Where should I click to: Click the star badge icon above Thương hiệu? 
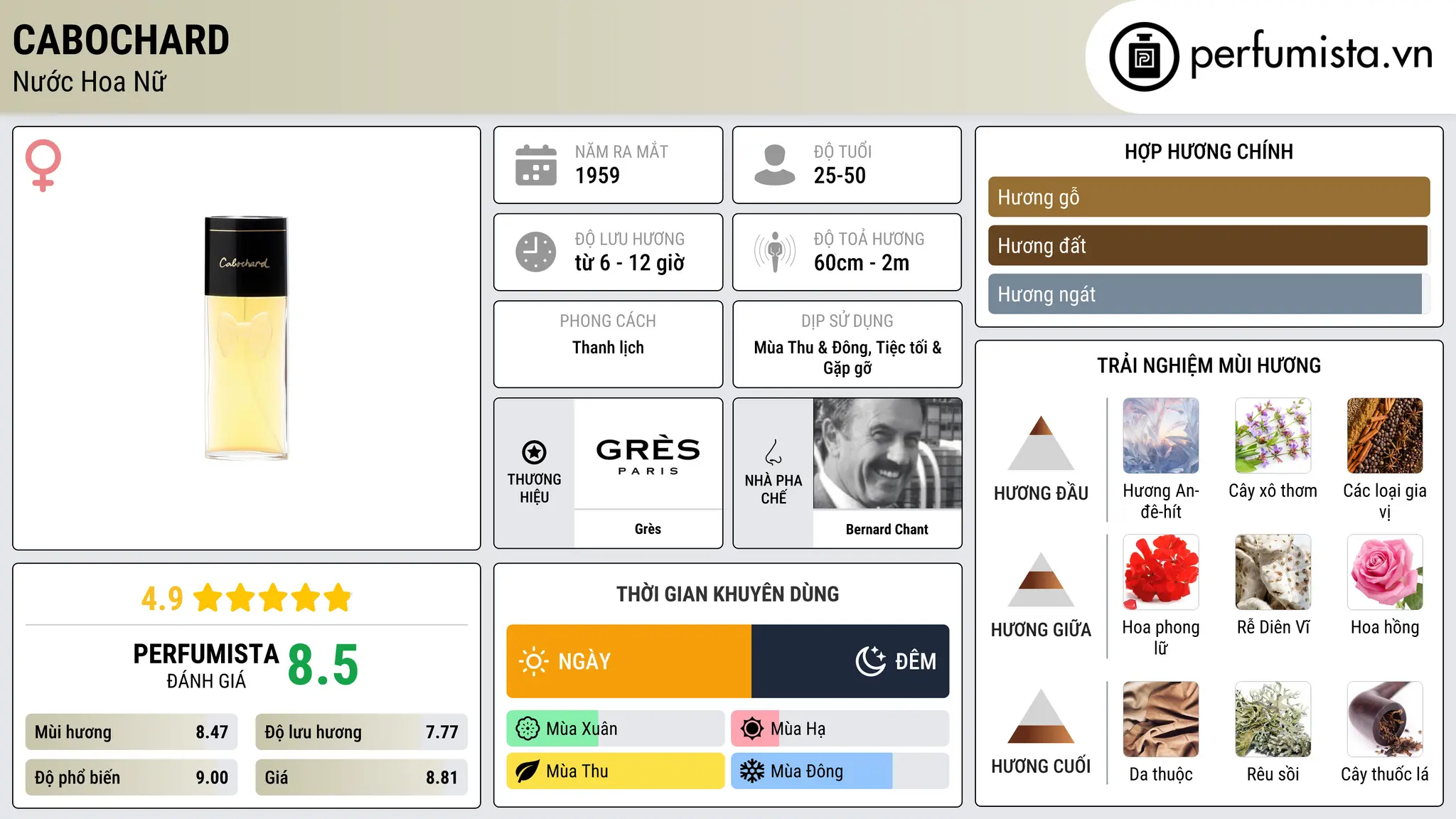[534, 452]
